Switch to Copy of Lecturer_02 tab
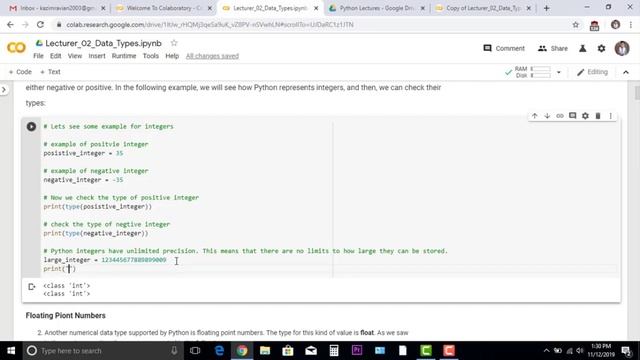 tap(483, 8)
